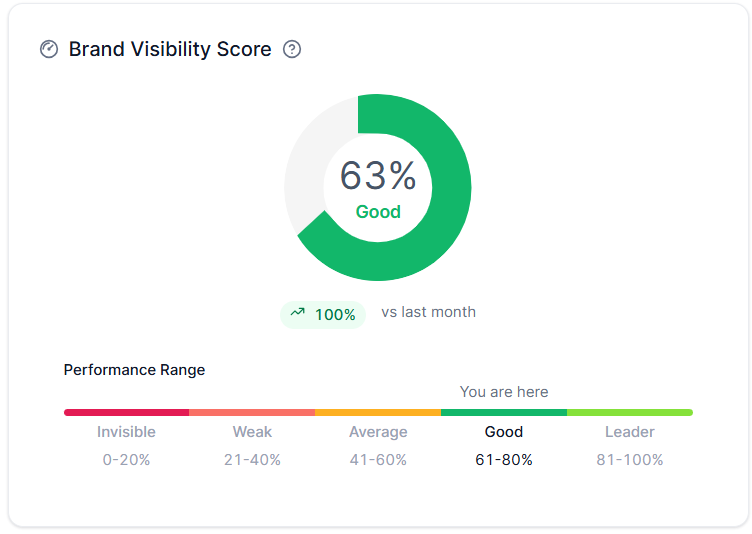752x534 pixels.
Task: Click the coral Weak range bar segment
Action: point(252,413)
